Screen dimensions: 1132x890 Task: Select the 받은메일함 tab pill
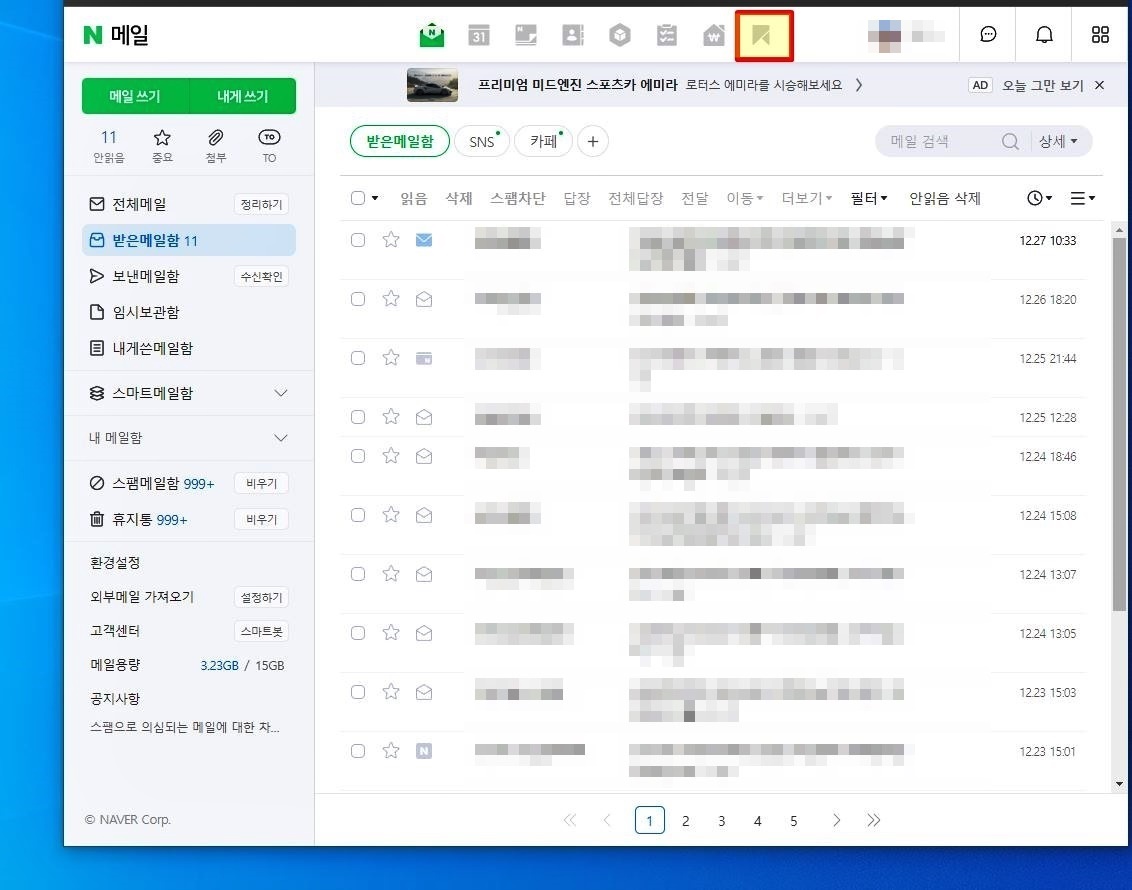click(x=399, y=141)
